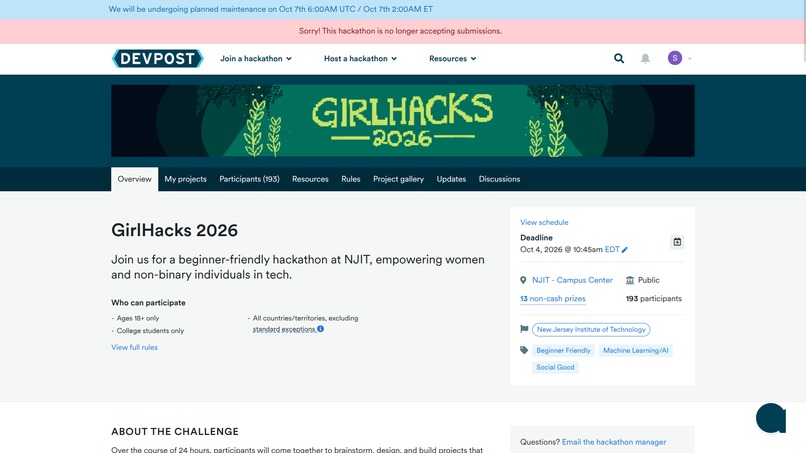Open the 13 non-cash prizes link

pos(553,299)
